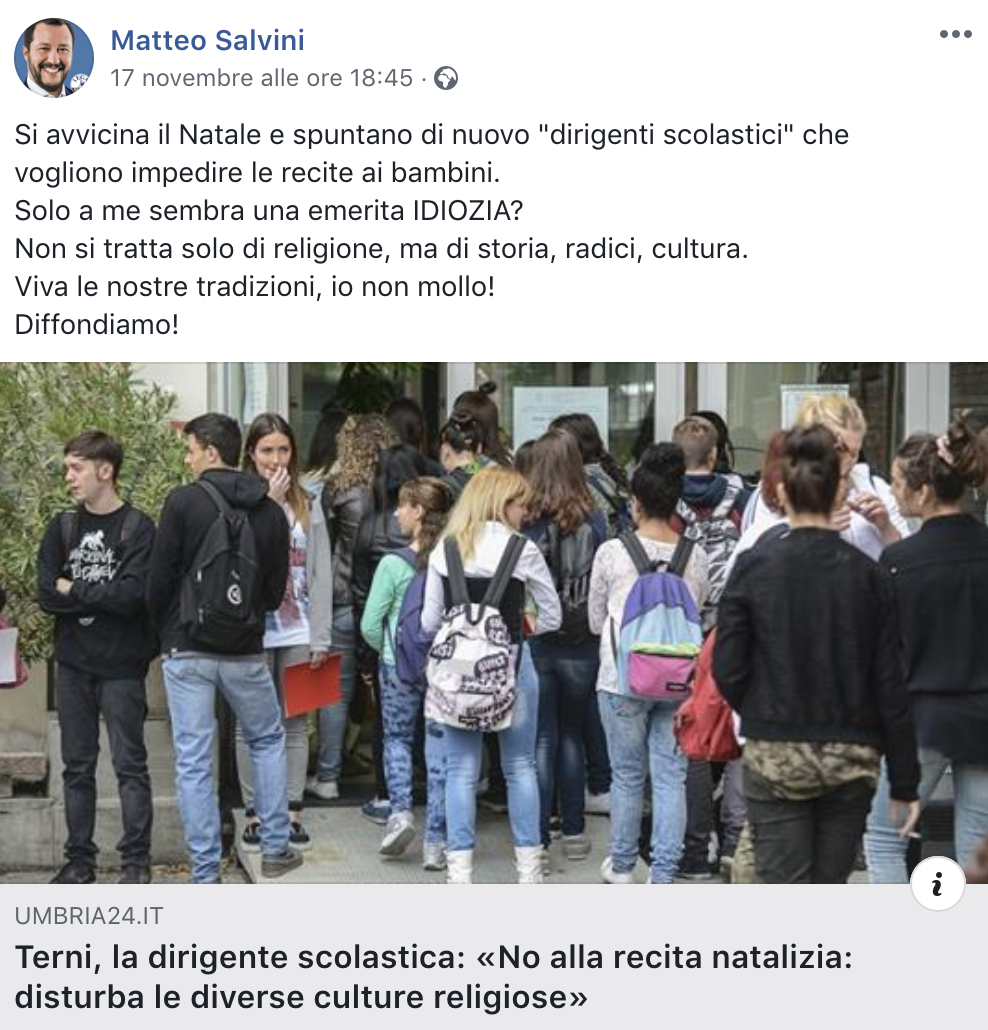Click the line containing the word IDIOZIA
This screenshot has height=1030, width=988.
(269, 211)
